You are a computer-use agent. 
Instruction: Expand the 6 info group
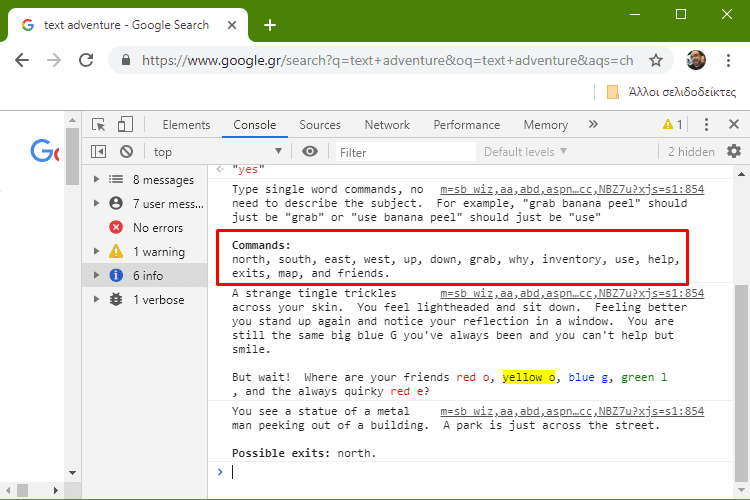tap(96, 275)
